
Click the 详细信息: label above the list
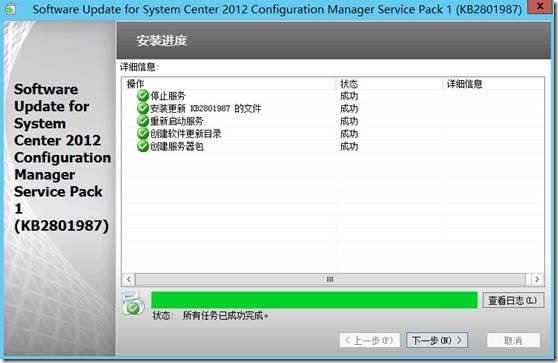click(139, 67)
